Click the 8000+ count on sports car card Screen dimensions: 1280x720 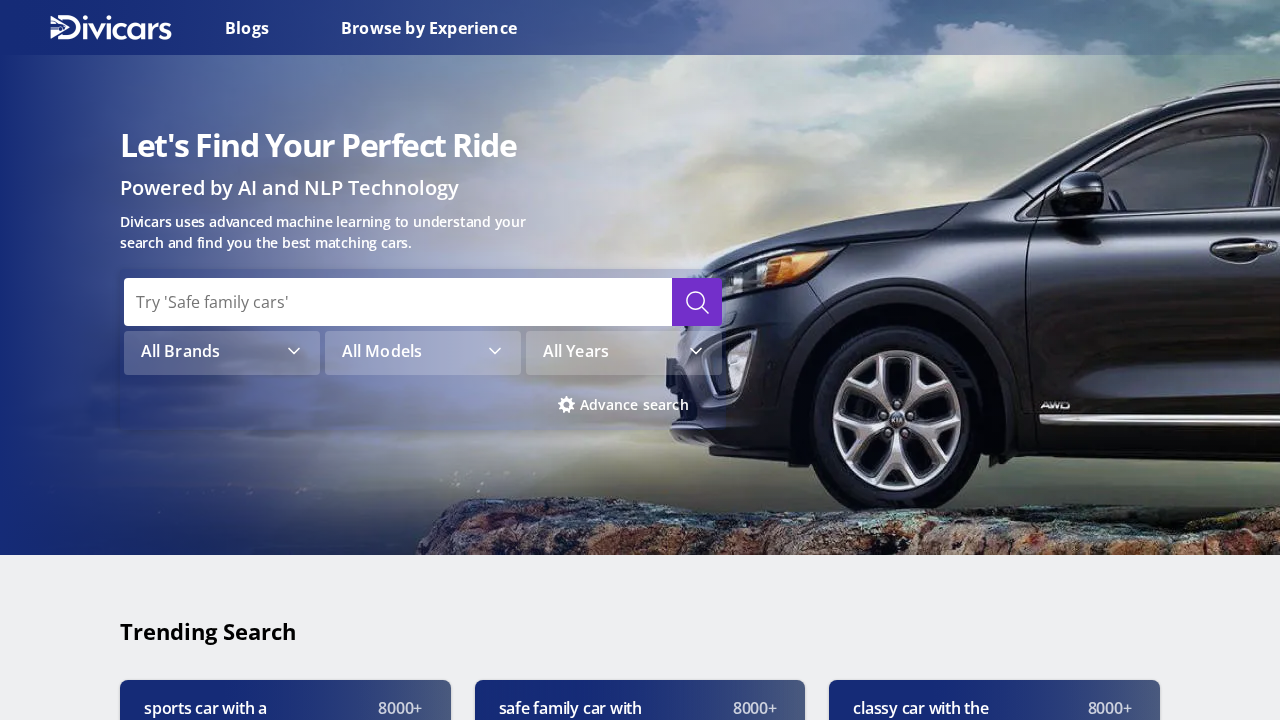pos(400,708)
